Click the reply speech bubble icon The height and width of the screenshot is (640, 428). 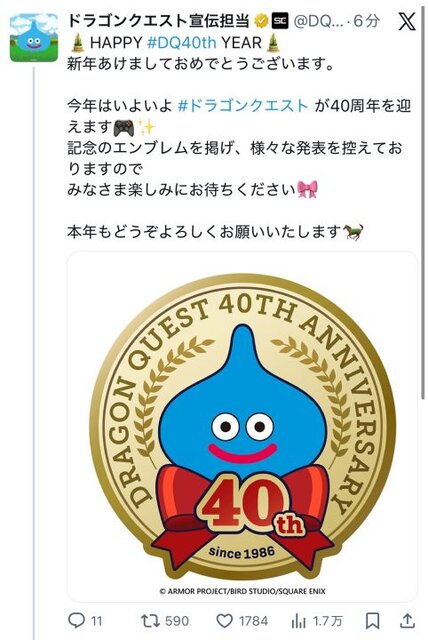coord(76,621)
